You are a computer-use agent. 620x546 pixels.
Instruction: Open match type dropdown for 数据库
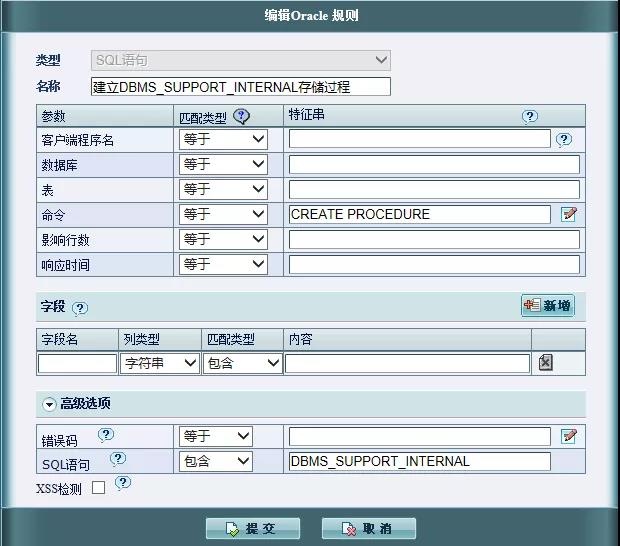tap(223, 164)
